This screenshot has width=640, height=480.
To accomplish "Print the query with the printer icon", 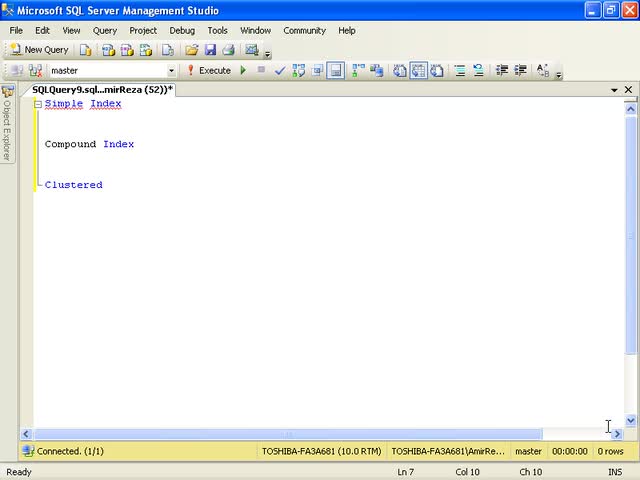I will pos(229,50).
